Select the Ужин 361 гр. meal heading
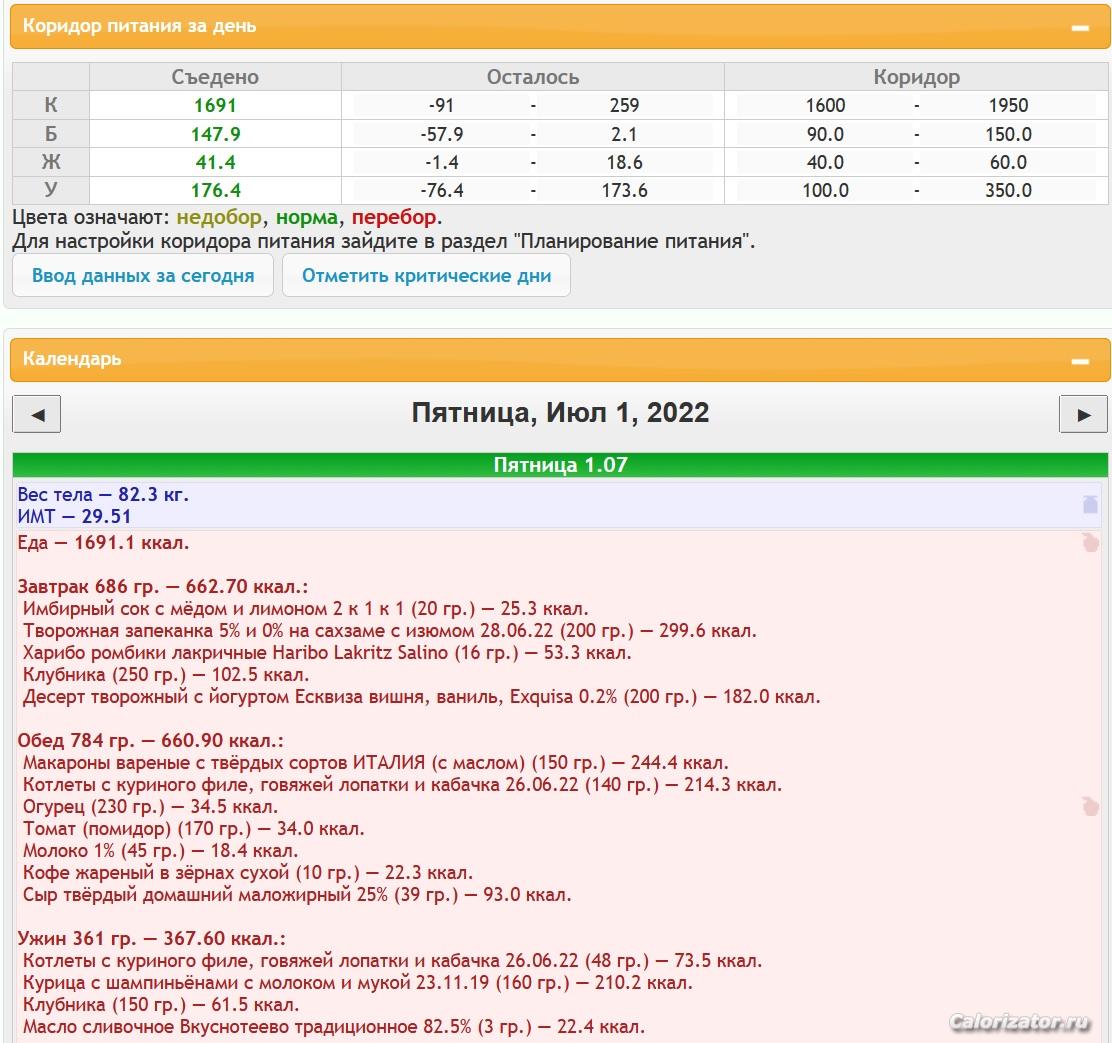The image size is (1112, 1043). point(152,939)
